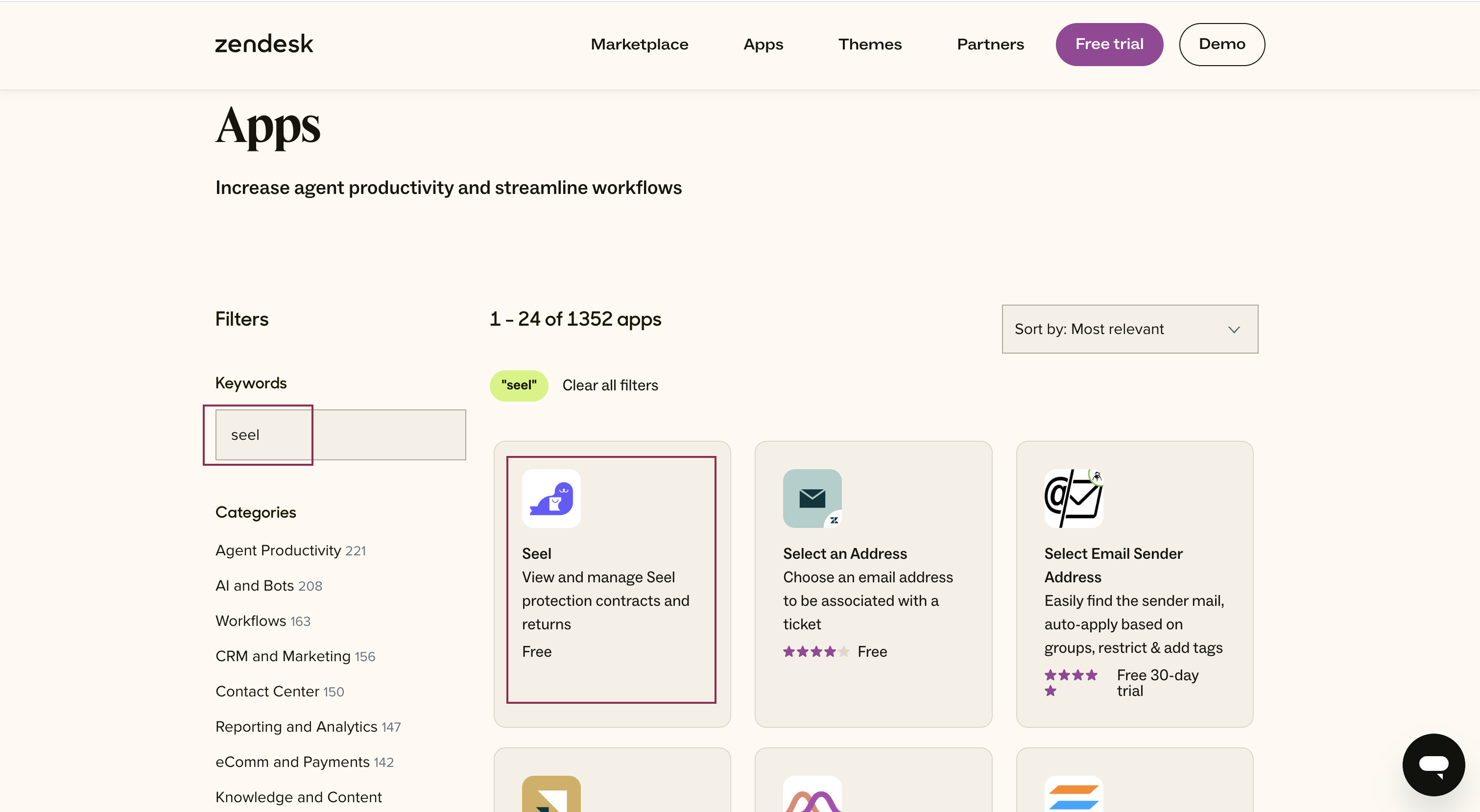
Task: Click the Select Email Sender Address icon
Action: tap(1073, 498)
